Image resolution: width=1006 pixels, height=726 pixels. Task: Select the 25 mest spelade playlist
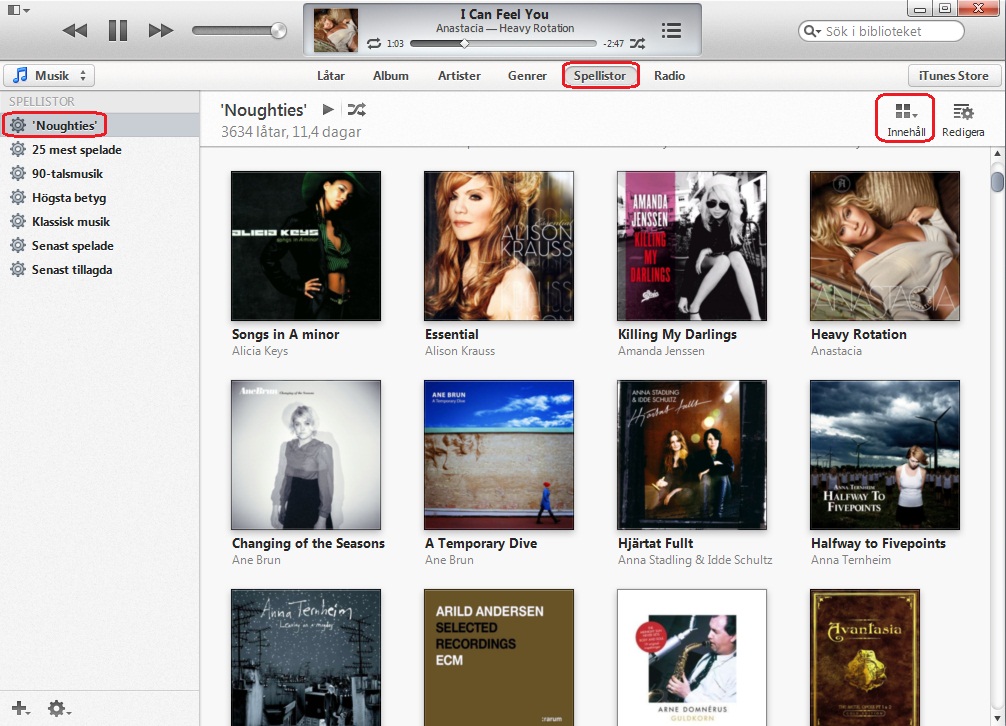pyautogui.click(x=99, y=149)
